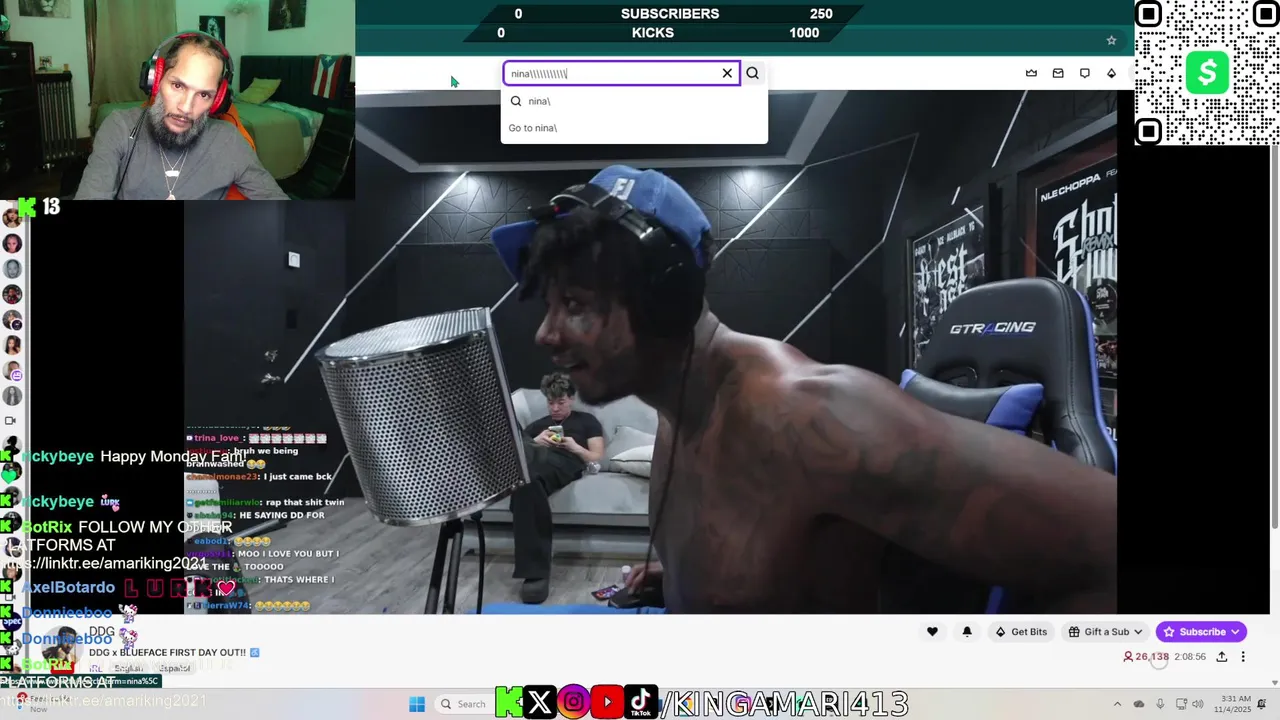1280x720 pixels.
Task: Click the stream title 'DDG x BLUEFACE FIRST DAY OUT!!'
Action: (x=167, y=653)
